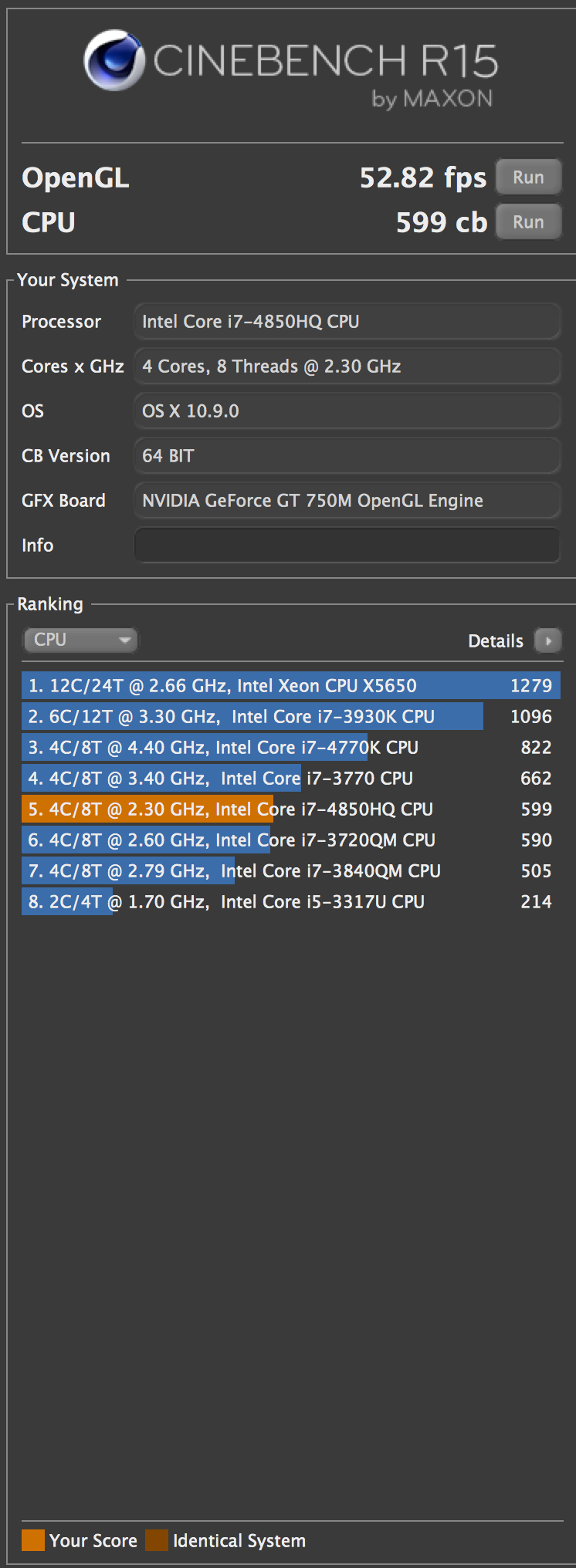Select the i7-4770K ranking bar

[290, 747]
